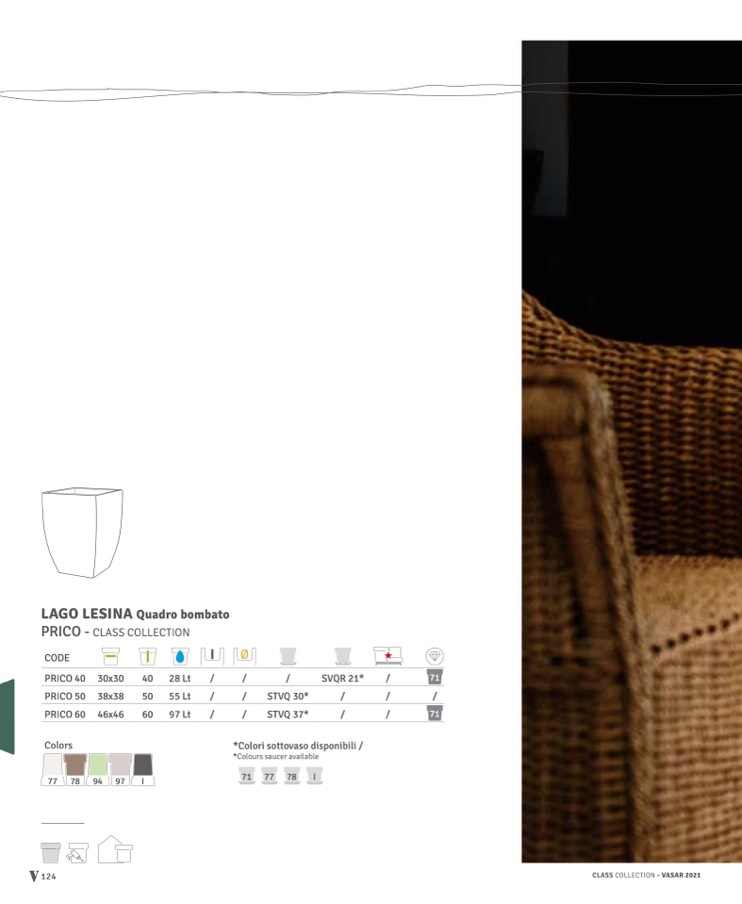Click the LAGO LESINA product title

(86, 613)
